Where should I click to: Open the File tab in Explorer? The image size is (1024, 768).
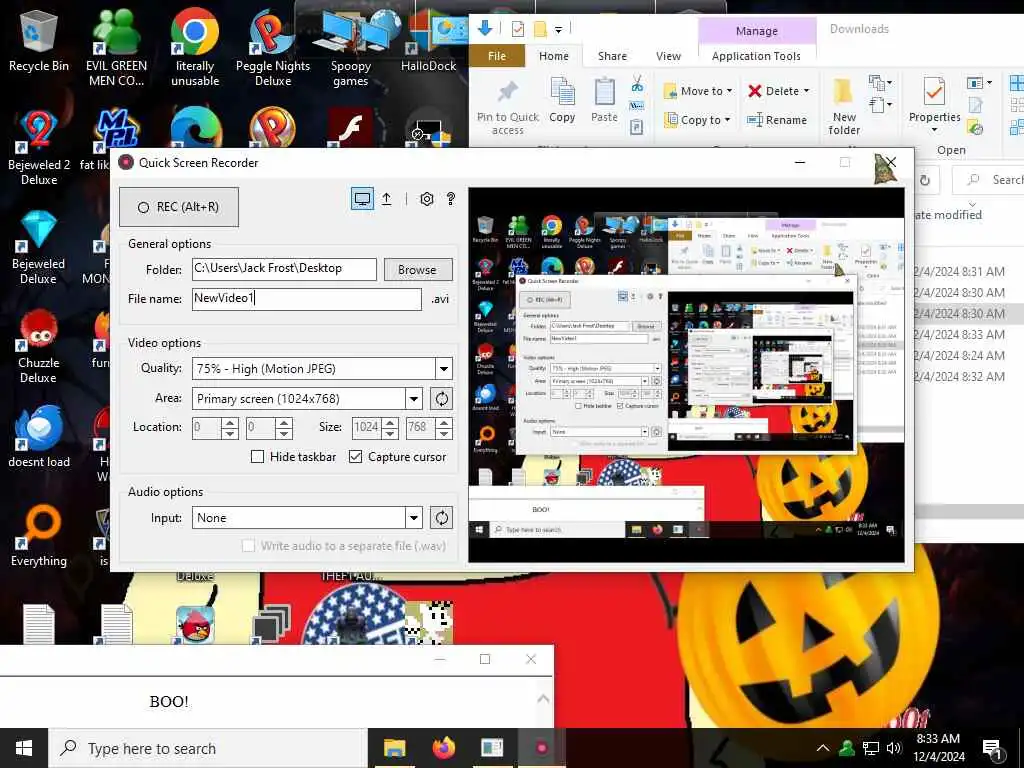click(x=497, y=56)
